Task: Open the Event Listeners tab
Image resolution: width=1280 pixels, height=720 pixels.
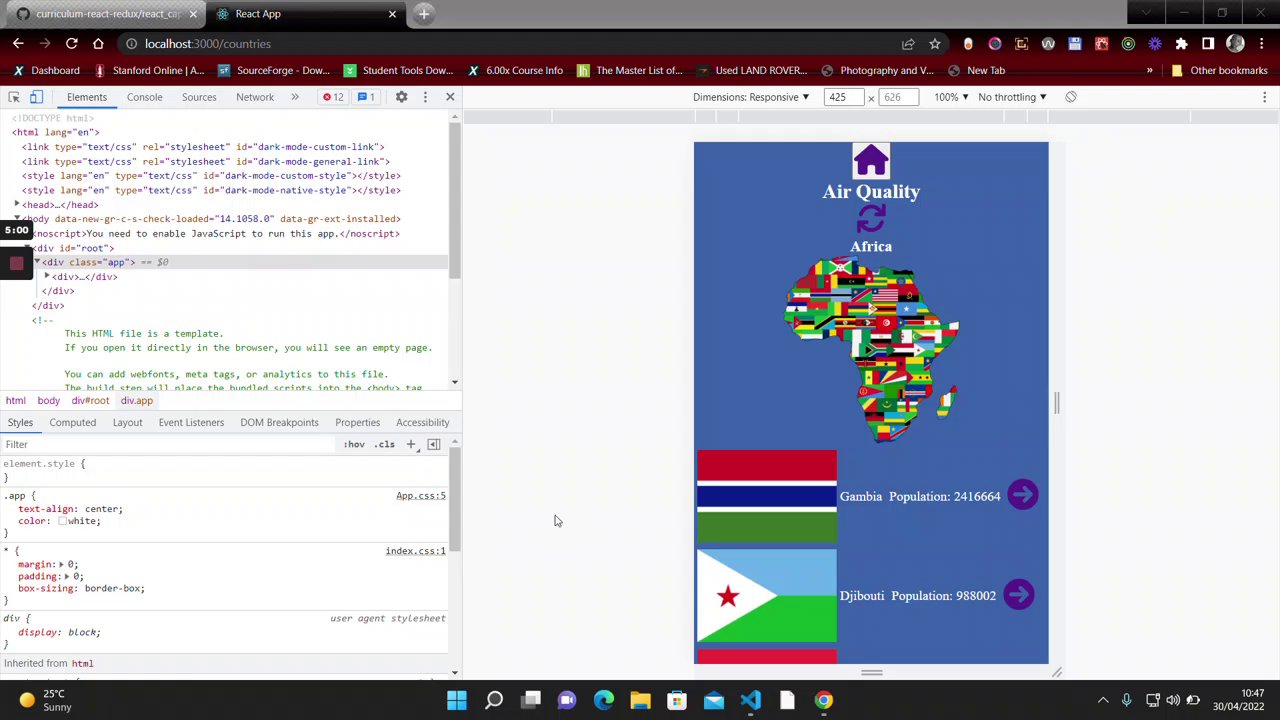Action: click(x=191, y=422)
